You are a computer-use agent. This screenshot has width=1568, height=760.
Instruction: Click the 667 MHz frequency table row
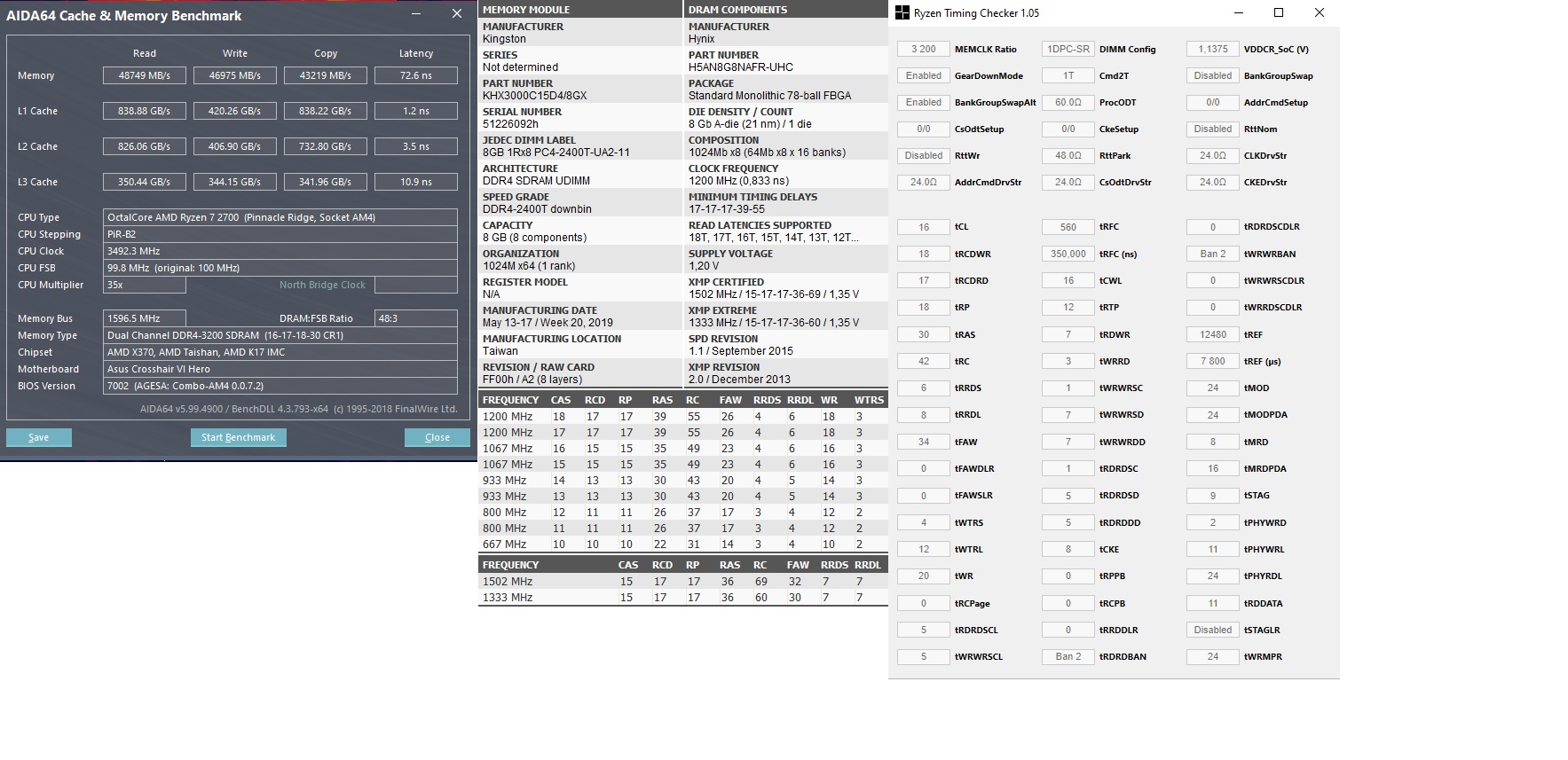coord(682,545)
